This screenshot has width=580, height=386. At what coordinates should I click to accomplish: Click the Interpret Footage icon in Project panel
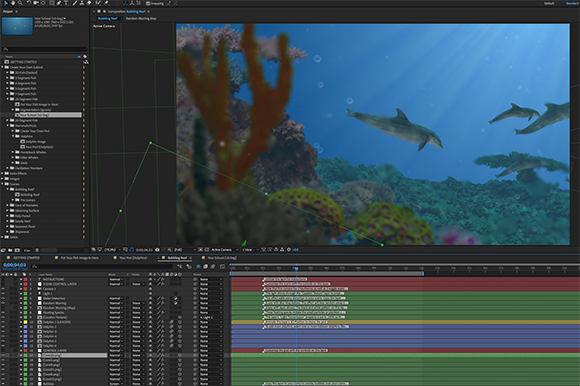point(4,250)
